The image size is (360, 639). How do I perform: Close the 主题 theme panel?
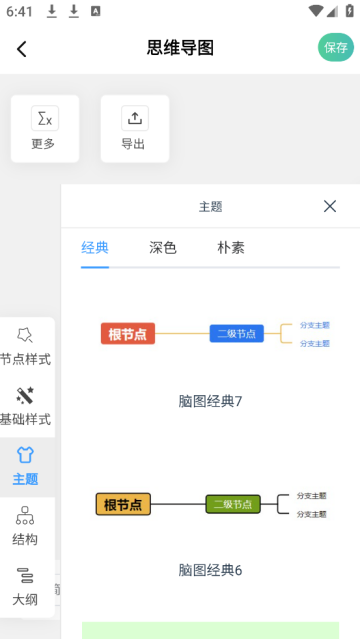click(x=330, y=206)
